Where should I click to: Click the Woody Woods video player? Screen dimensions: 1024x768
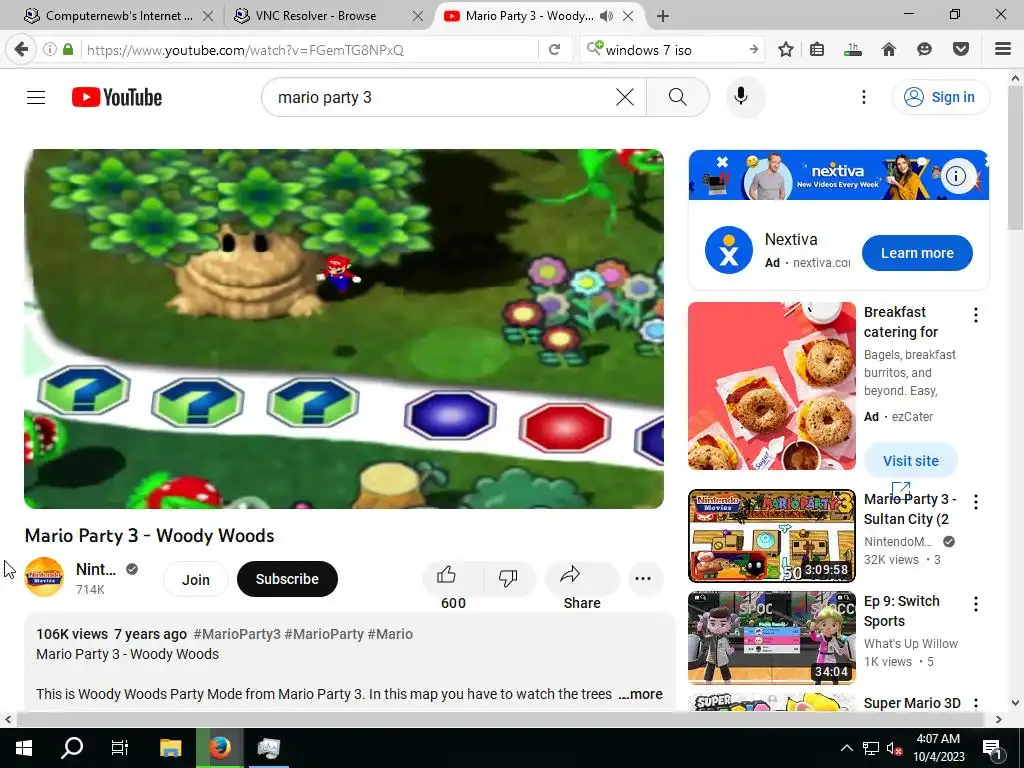[x=344, y=329]
